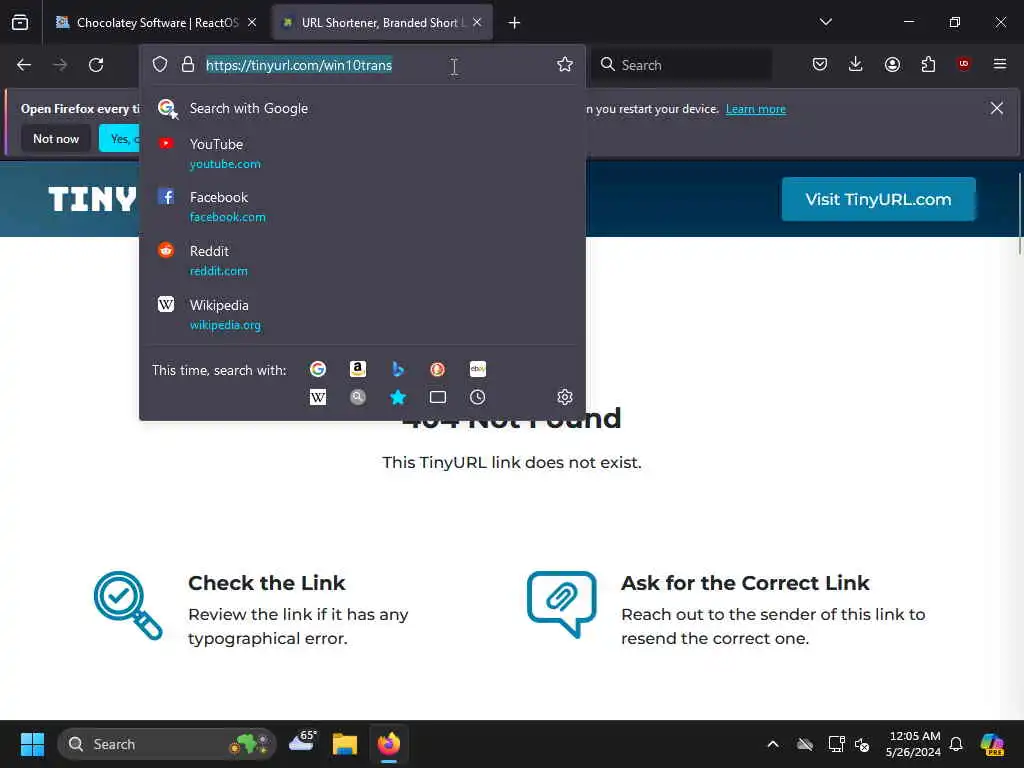Search in History using clock icon
This screenshot has width=1024, height=768.
(x=477, y=397)
